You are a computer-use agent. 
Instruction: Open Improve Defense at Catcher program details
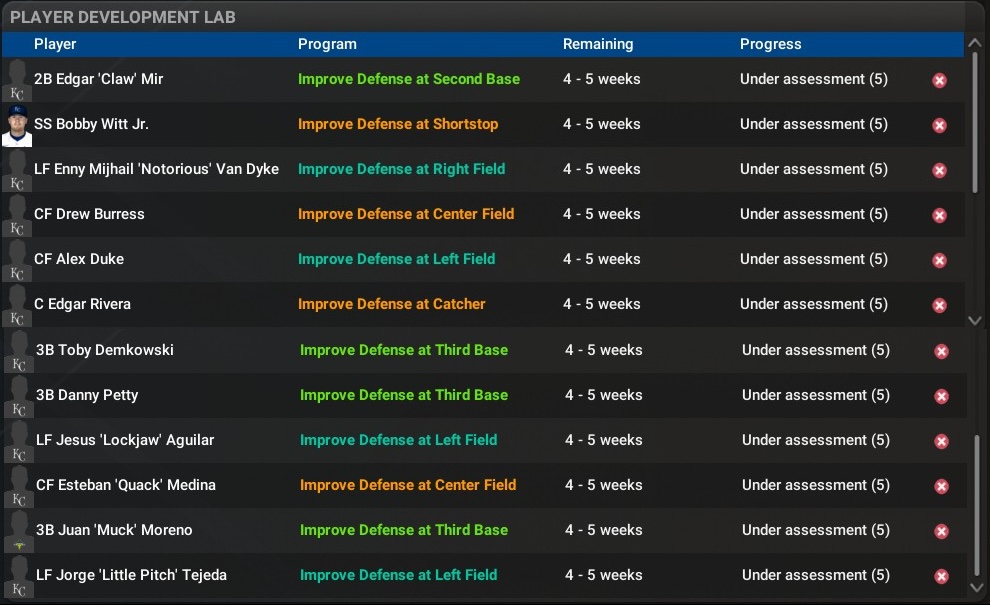coord(392,304)
